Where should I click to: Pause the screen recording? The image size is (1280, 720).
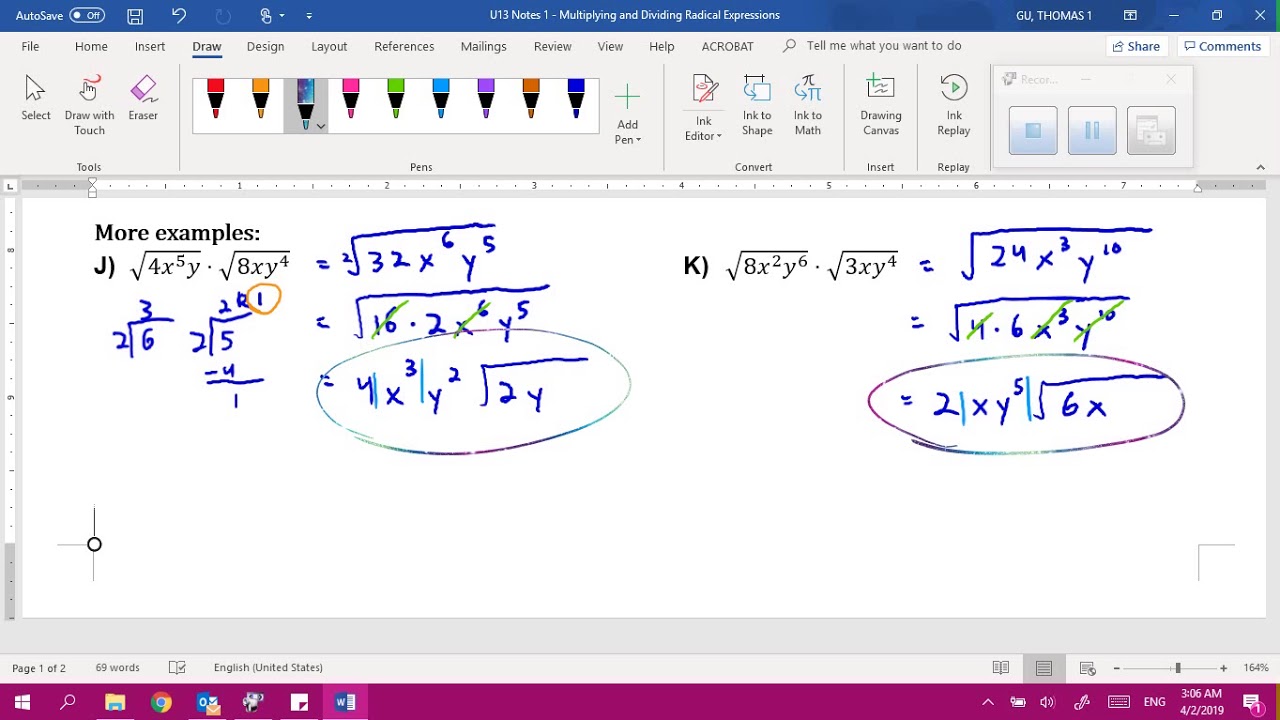coord(1092,130)
